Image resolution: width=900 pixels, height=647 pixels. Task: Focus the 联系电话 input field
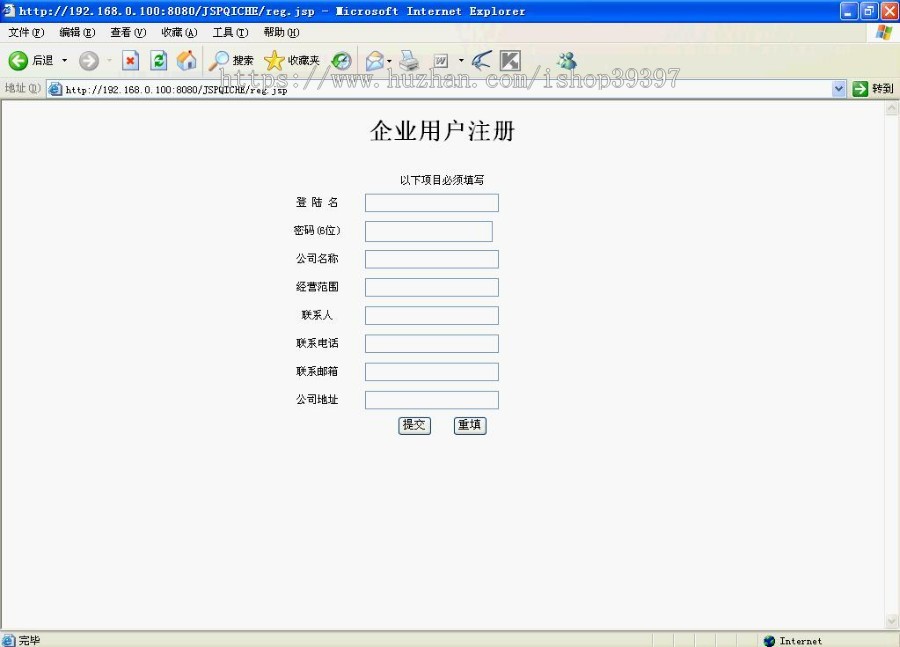click(432, 343)
